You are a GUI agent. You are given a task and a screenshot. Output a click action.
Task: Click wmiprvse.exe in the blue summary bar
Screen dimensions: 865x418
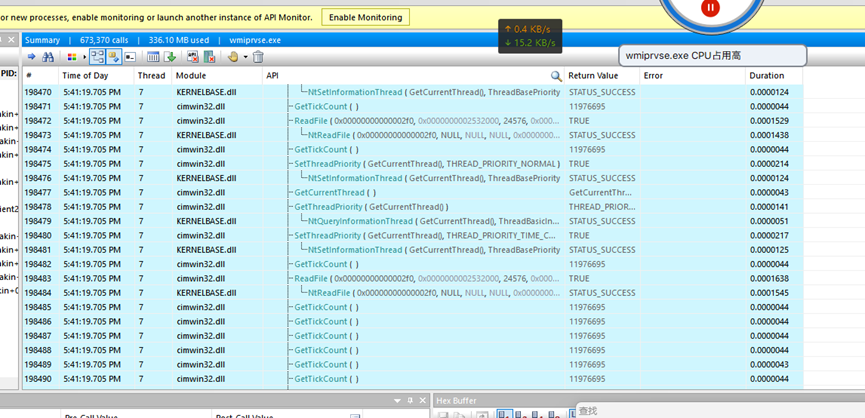pyautogui.click(x=255, y=40)
